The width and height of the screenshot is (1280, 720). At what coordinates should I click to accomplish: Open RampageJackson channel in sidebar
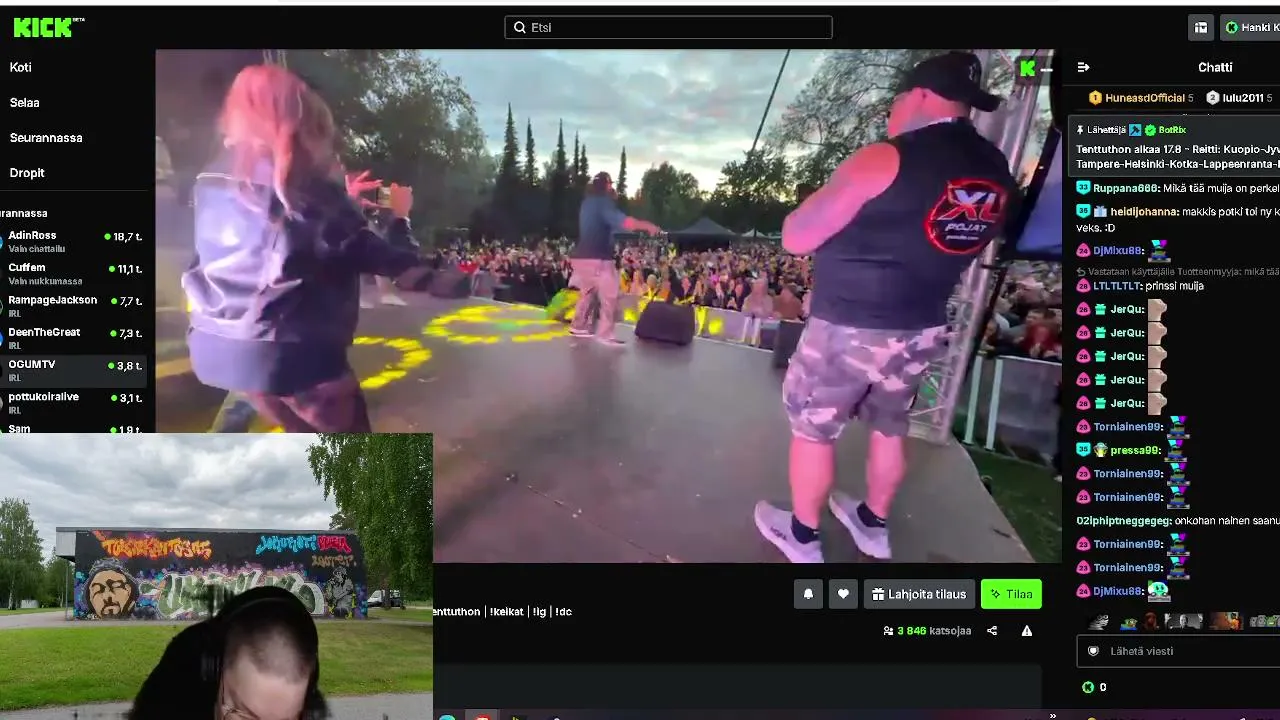[74, 306]
